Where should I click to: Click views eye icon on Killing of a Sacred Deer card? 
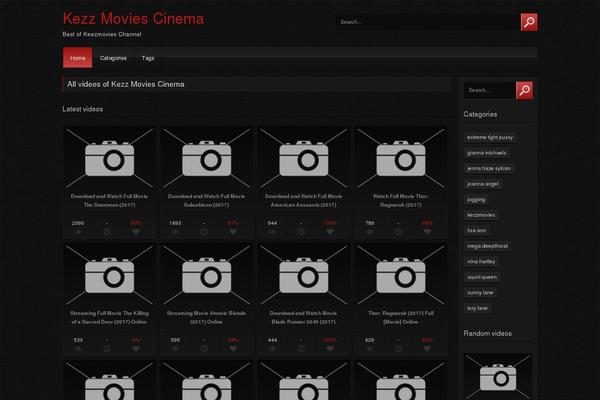point(78,349)
